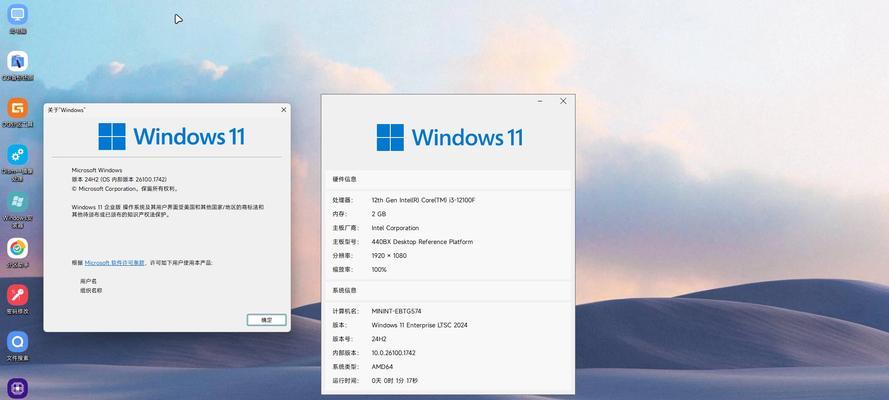Click computer name MININT-EBTG574
Screen dimensions: 889x400
396,311
